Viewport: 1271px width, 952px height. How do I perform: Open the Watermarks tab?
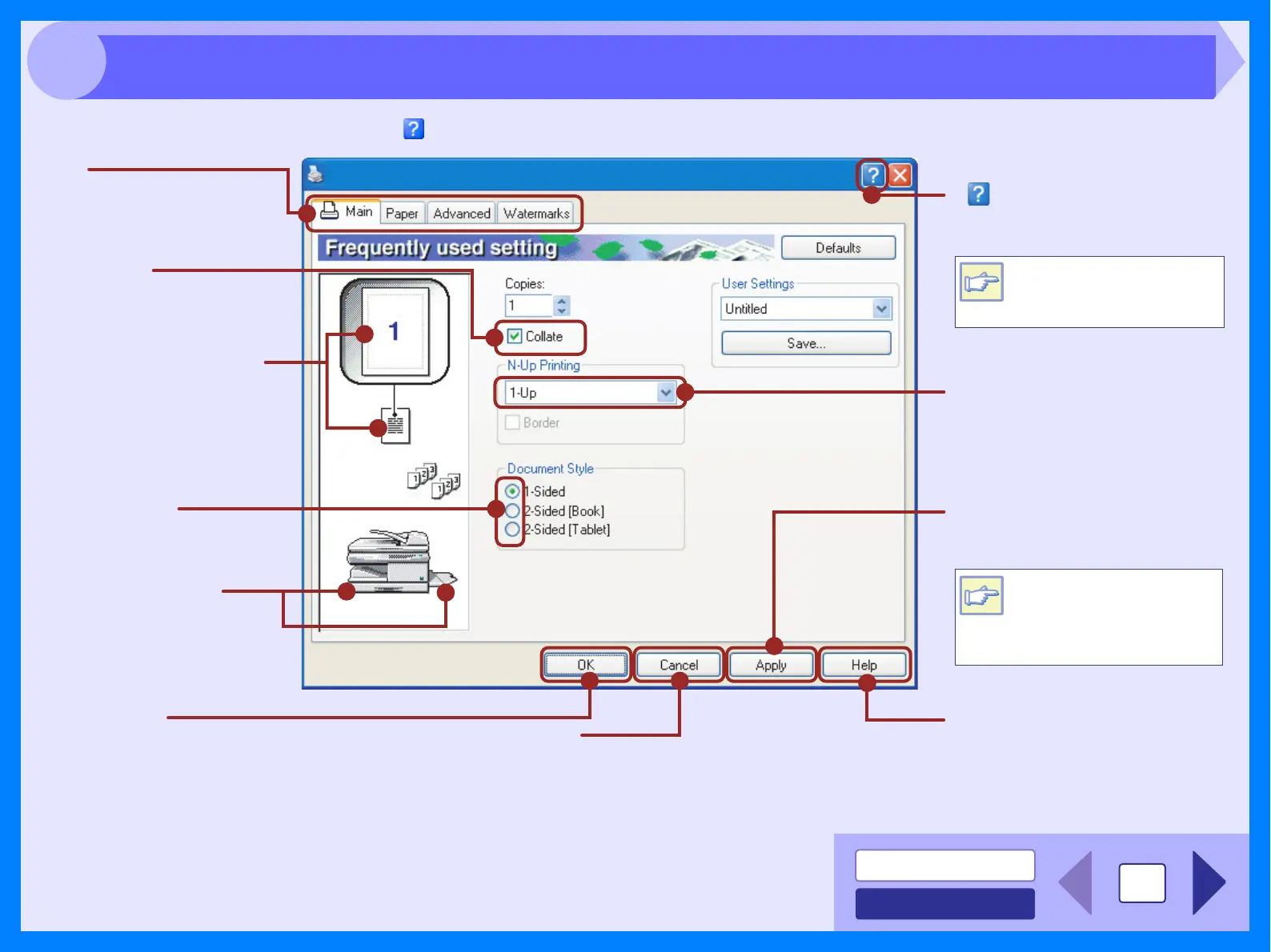coord(536,214)
